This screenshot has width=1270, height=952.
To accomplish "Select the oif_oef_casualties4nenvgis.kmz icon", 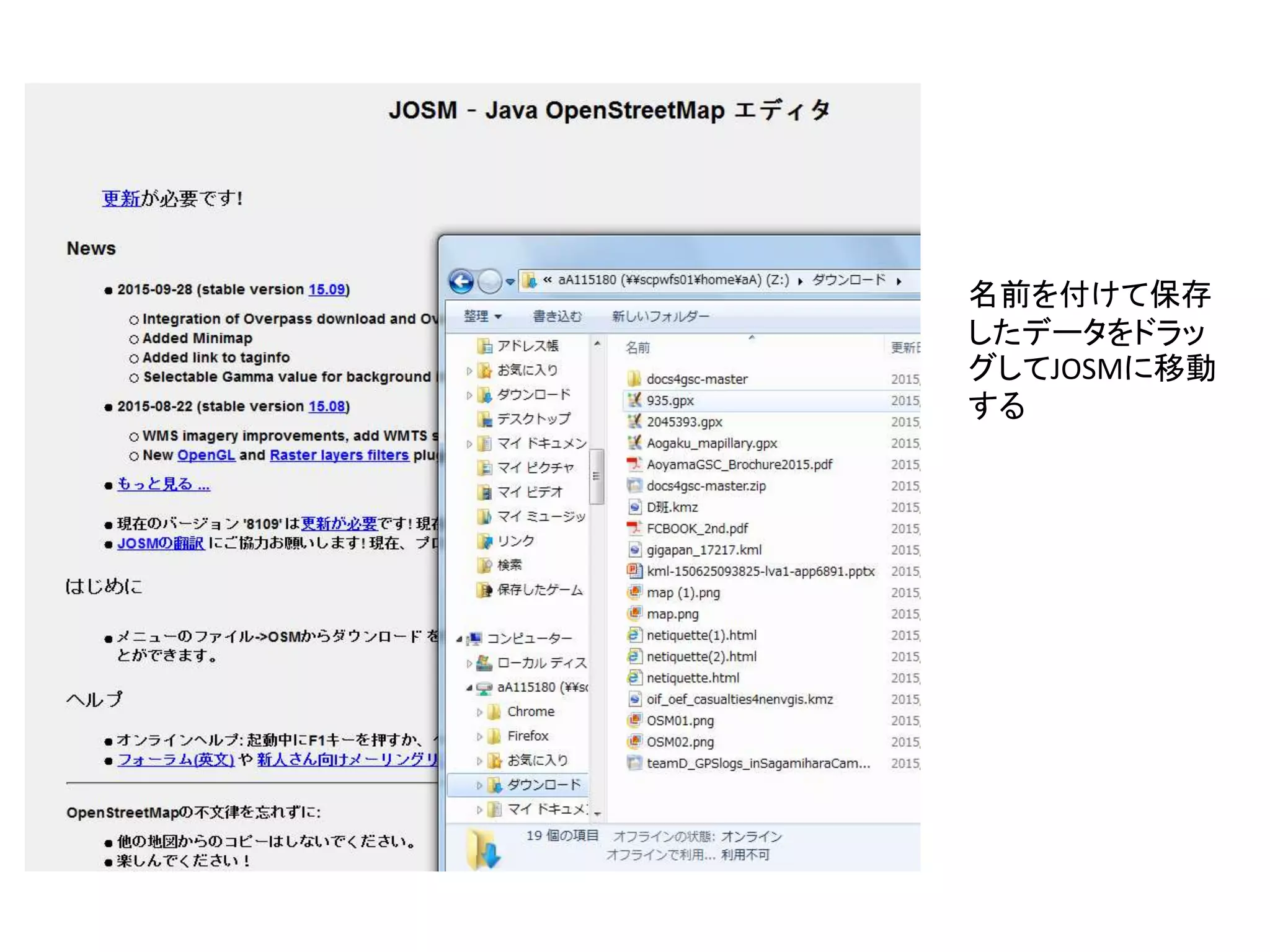I will [x=634, y=699].
